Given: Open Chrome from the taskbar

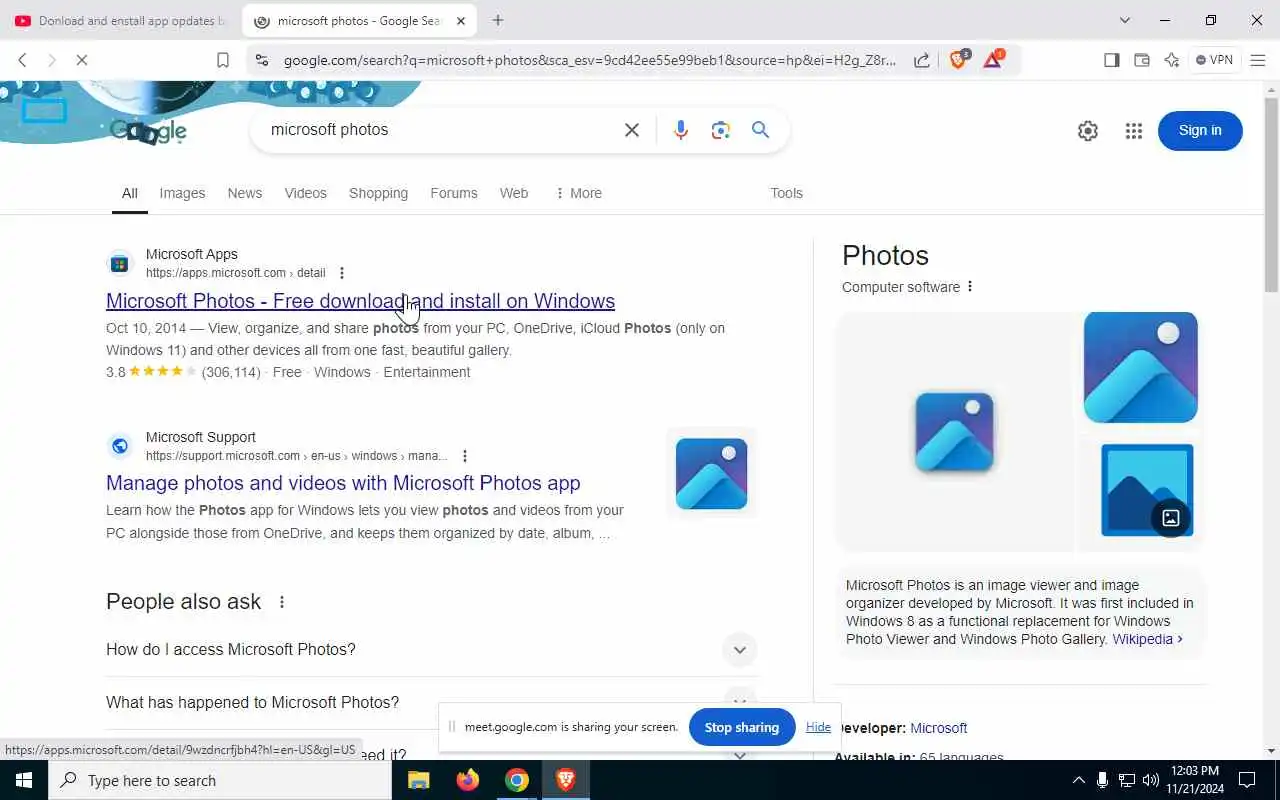Looking at the screenshot, I should (516, 780).
